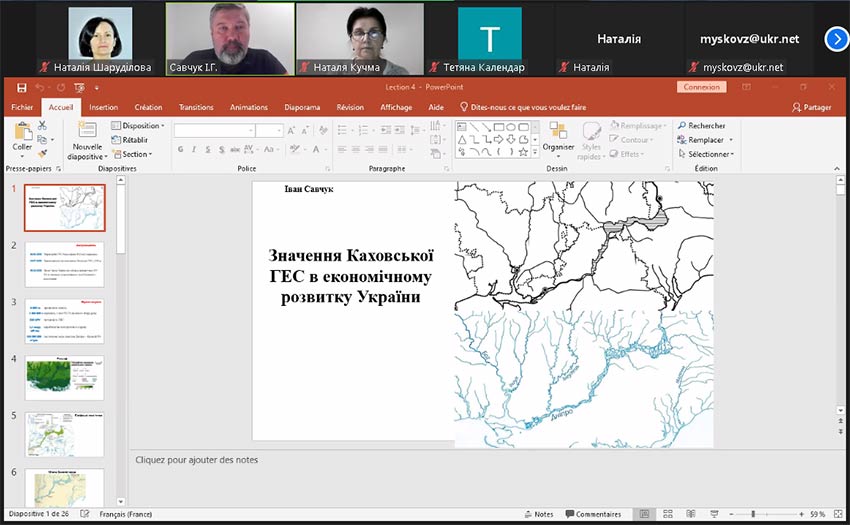Click next participants arrow in video strip
This screenshot has height=525, width=850.
pos(836,39)
